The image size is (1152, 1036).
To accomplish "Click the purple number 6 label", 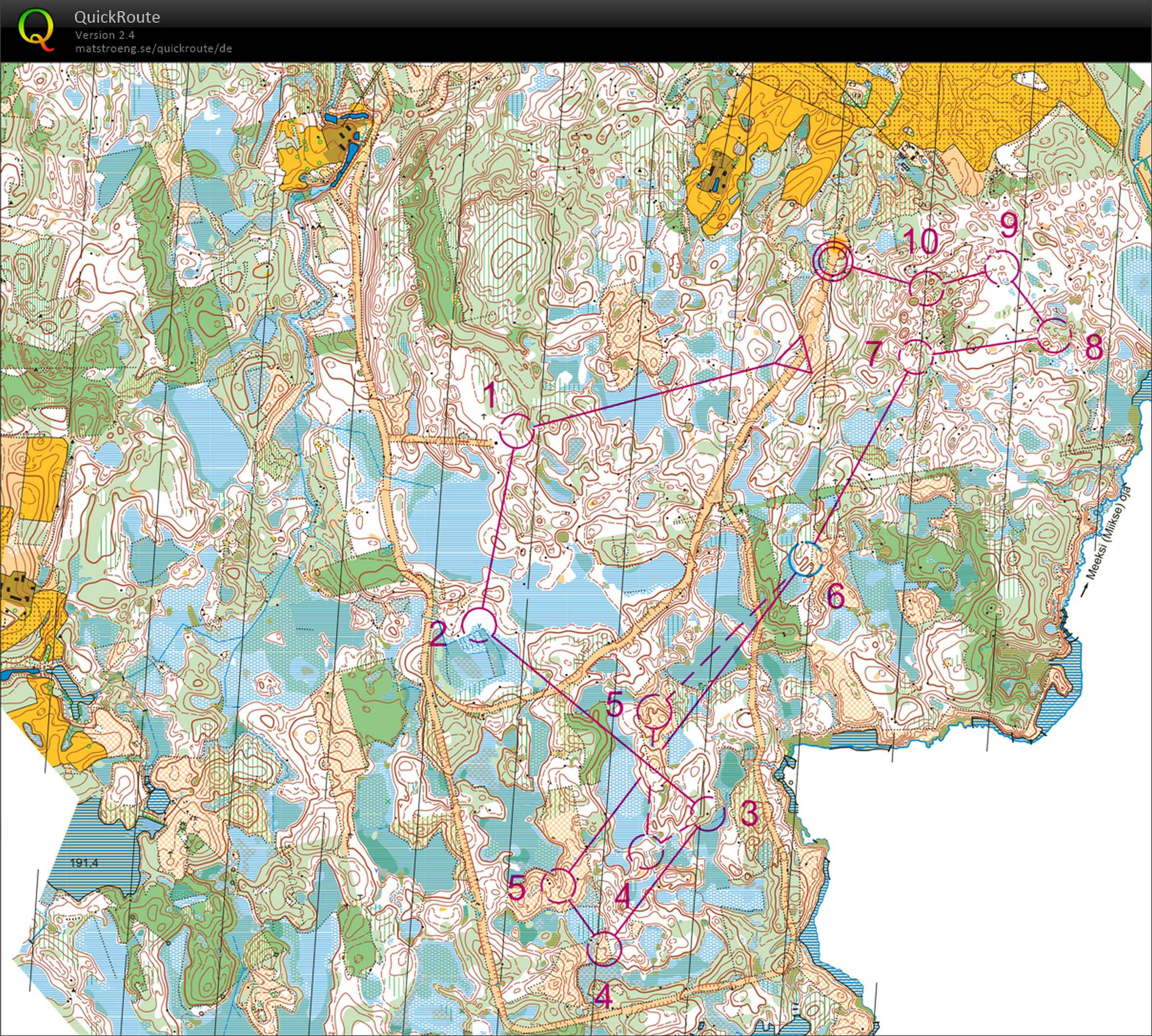I will [x=835, y=598].
